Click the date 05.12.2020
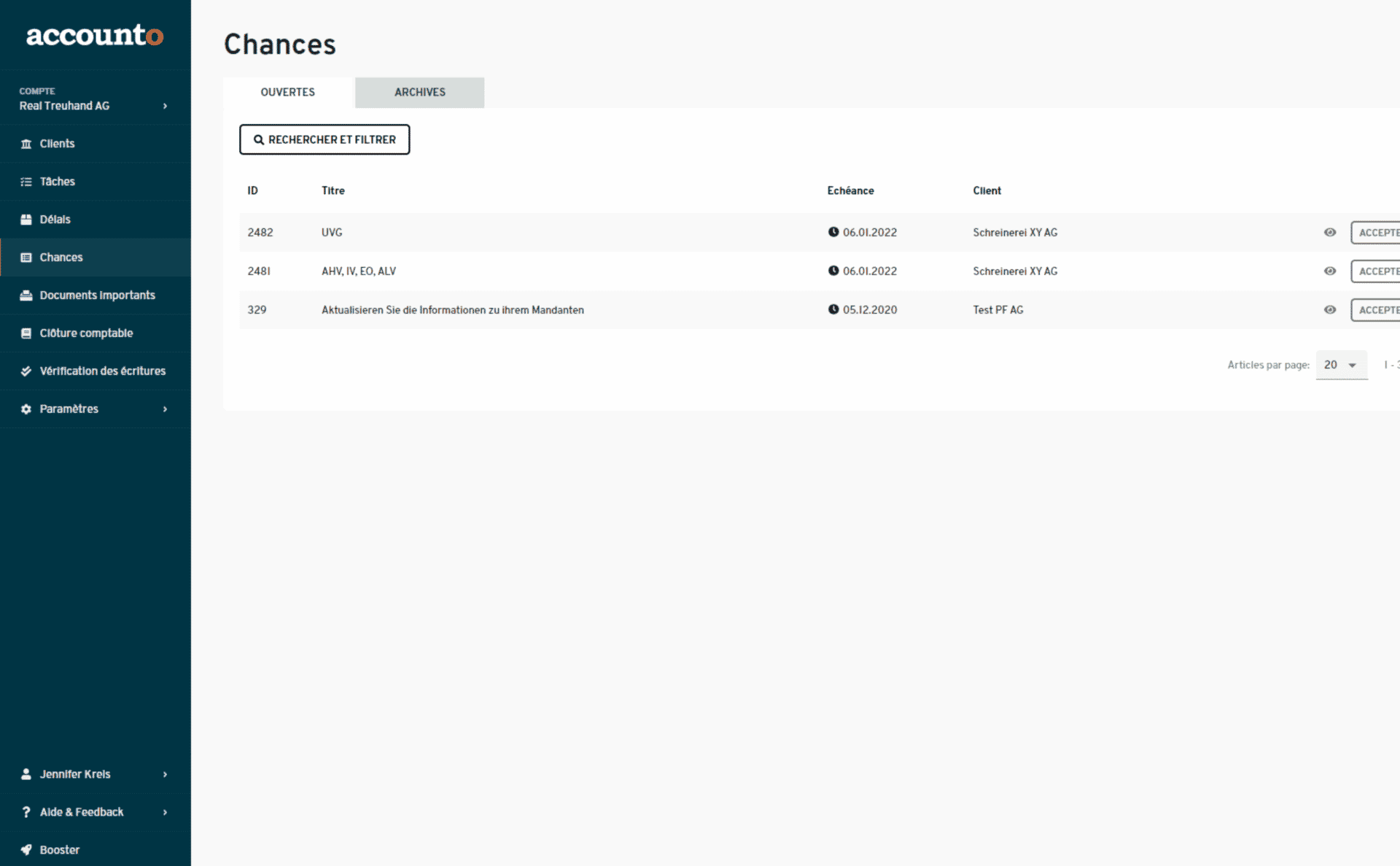This screenshot has width=1400, height=866. pyautogui.click(x=870, y=309)
